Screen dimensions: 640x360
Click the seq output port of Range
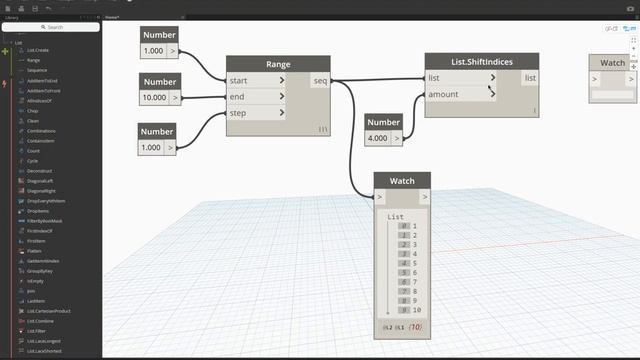320,81
